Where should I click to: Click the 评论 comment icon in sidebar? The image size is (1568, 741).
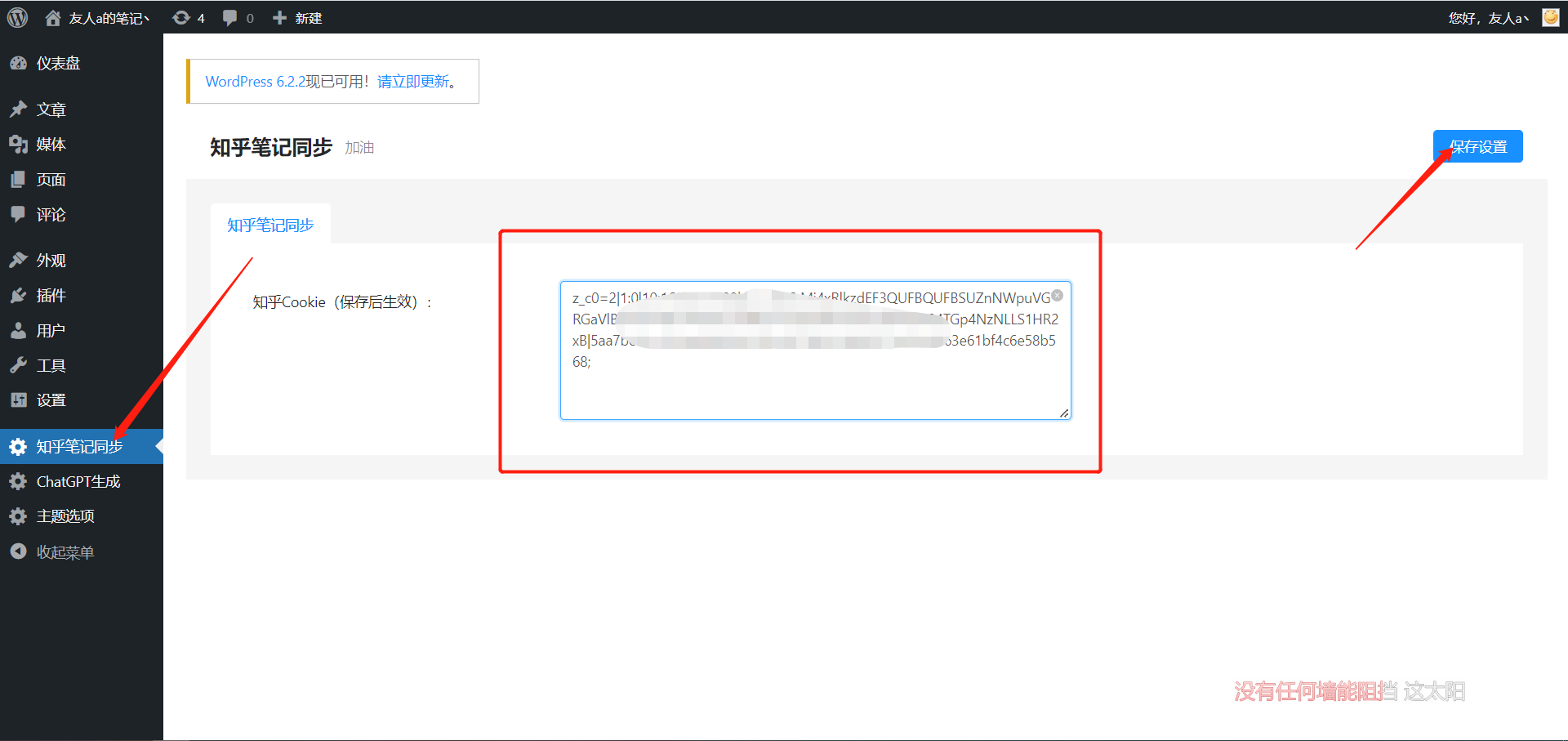[18, 214]
